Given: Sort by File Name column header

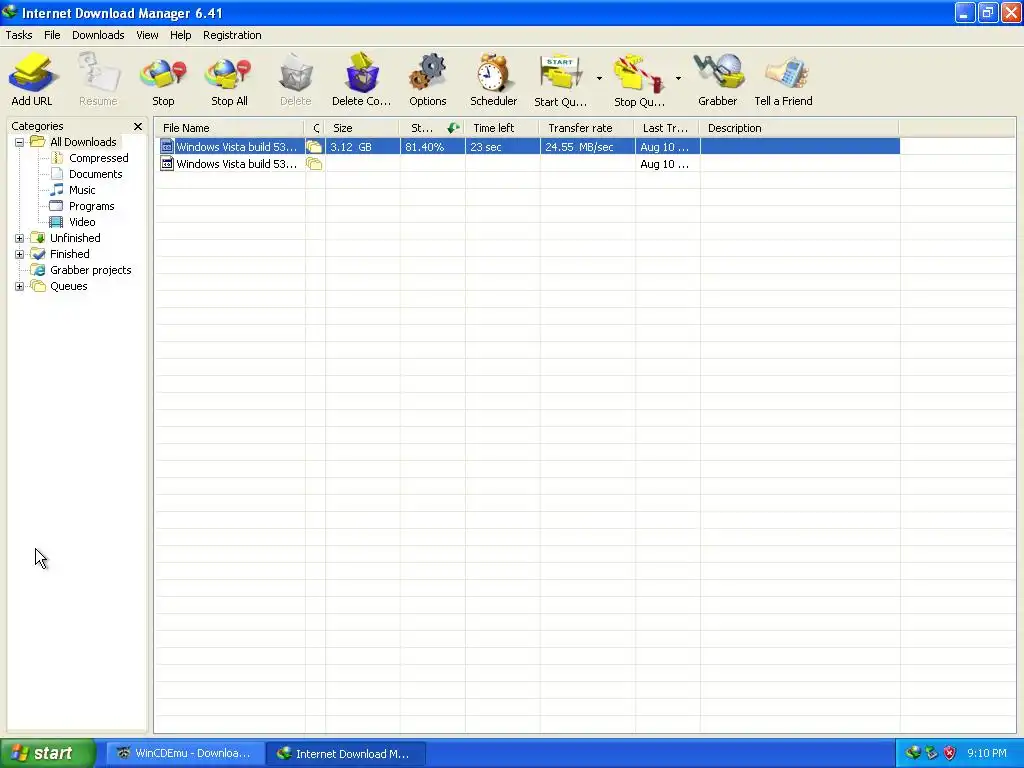Looking at the screenshot, I should click(x=229, y=128).
